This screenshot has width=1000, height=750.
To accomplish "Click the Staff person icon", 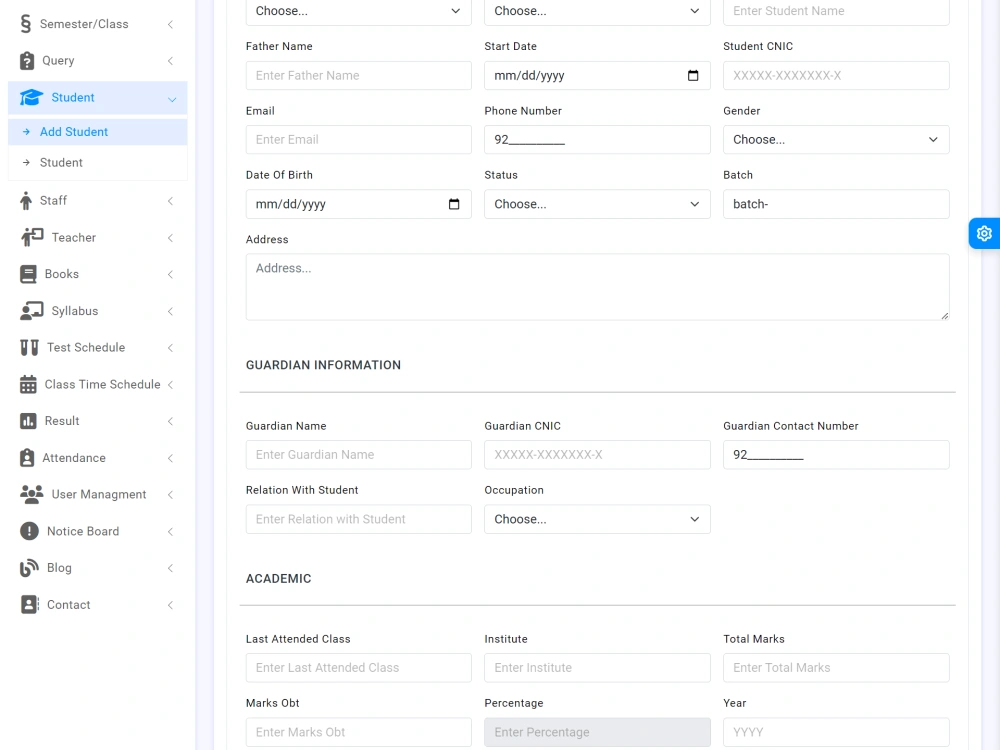I will (x=26, y=201).
